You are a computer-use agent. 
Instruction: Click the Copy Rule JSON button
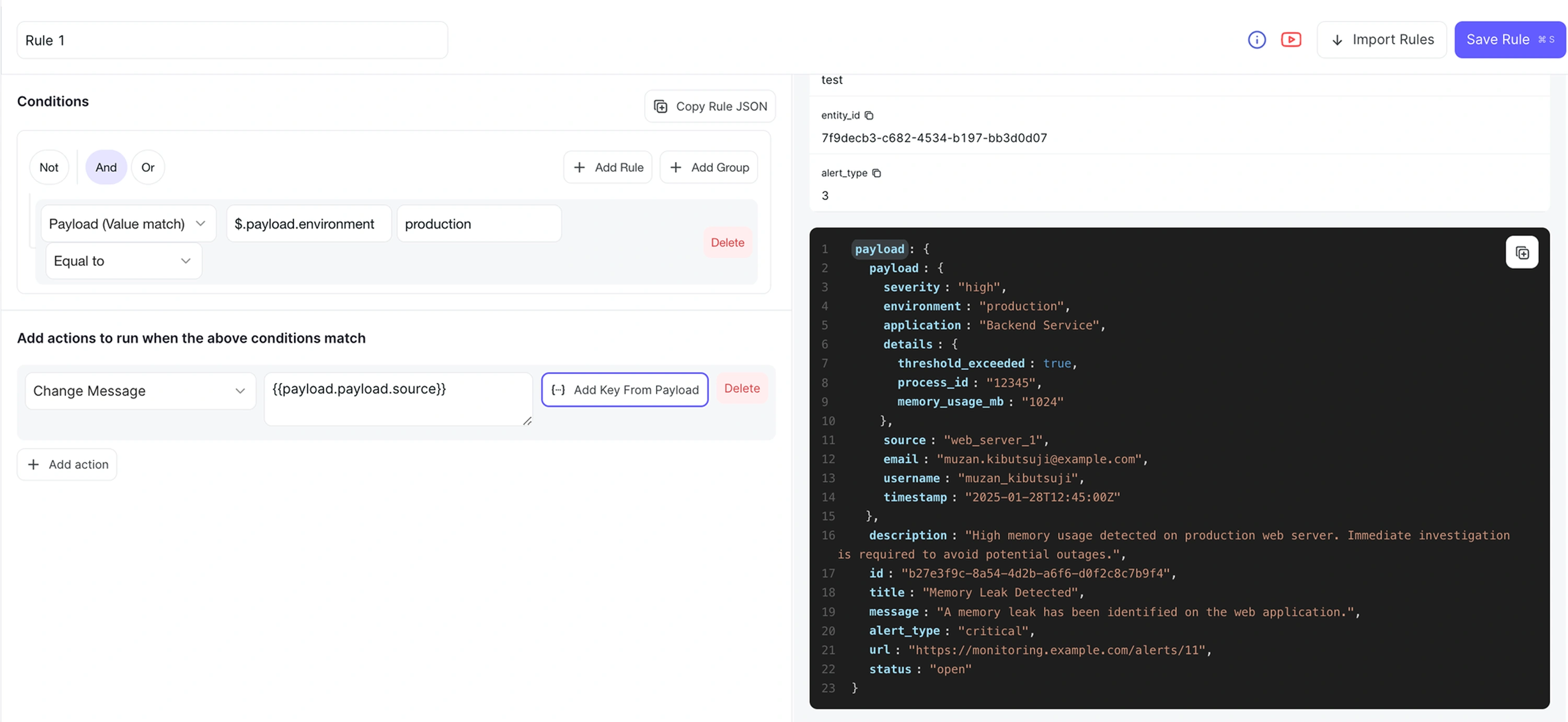tap(709, 107)
